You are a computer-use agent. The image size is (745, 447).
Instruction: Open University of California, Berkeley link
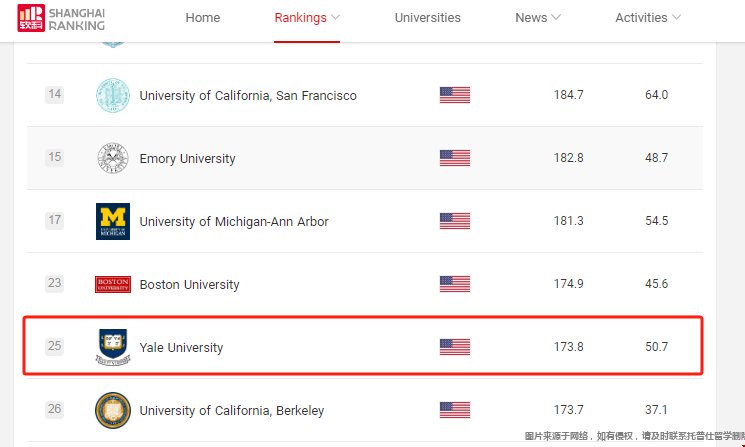[x=232, y=410]
